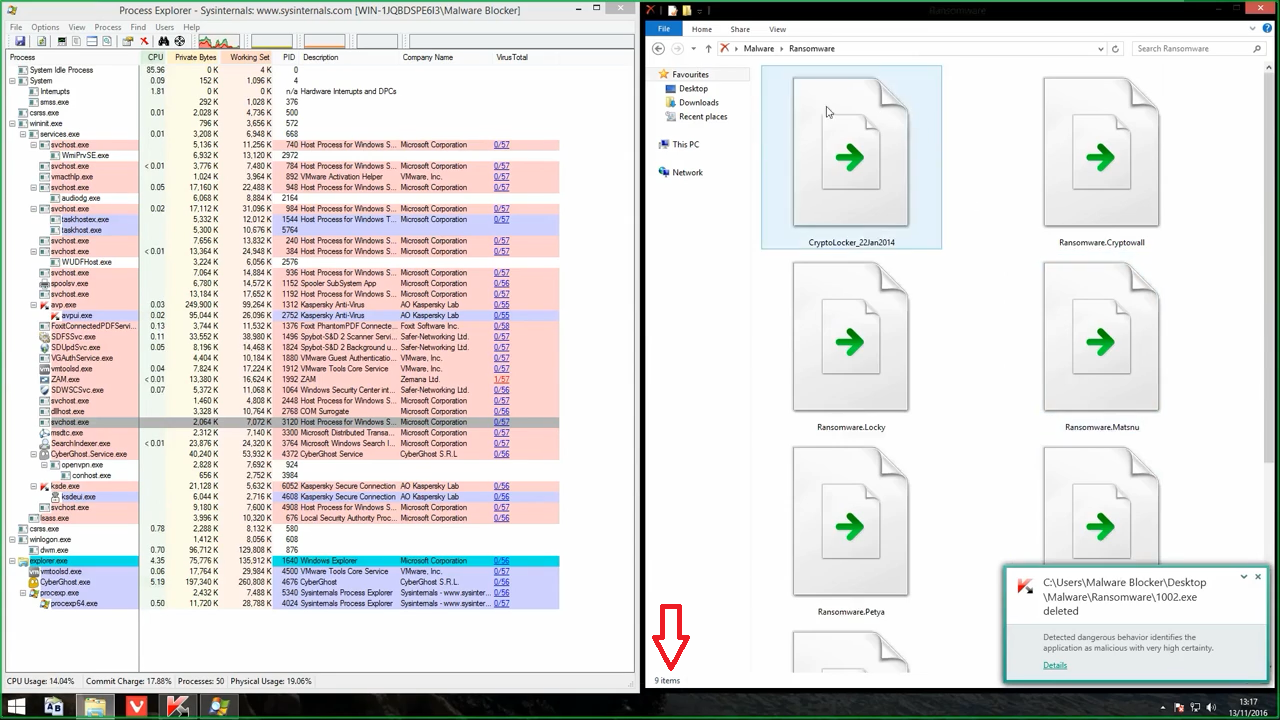Viewport: 1280px width, 720px height.
Task: Open Process Explorer taskbar icon
Action: coord(219,706)
